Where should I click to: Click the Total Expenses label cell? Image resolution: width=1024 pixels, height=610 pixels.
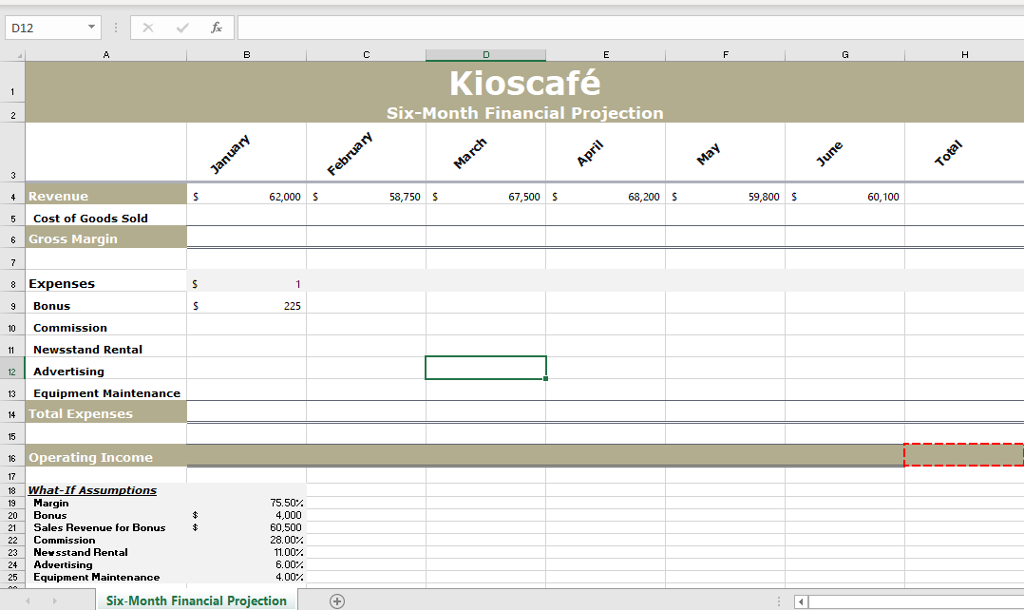point(106,412)
